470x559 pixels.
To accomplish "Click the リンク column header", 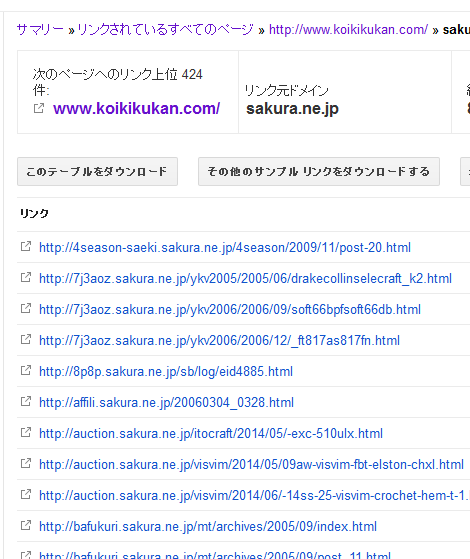I will pyautogui.click(x=34, y=214).
